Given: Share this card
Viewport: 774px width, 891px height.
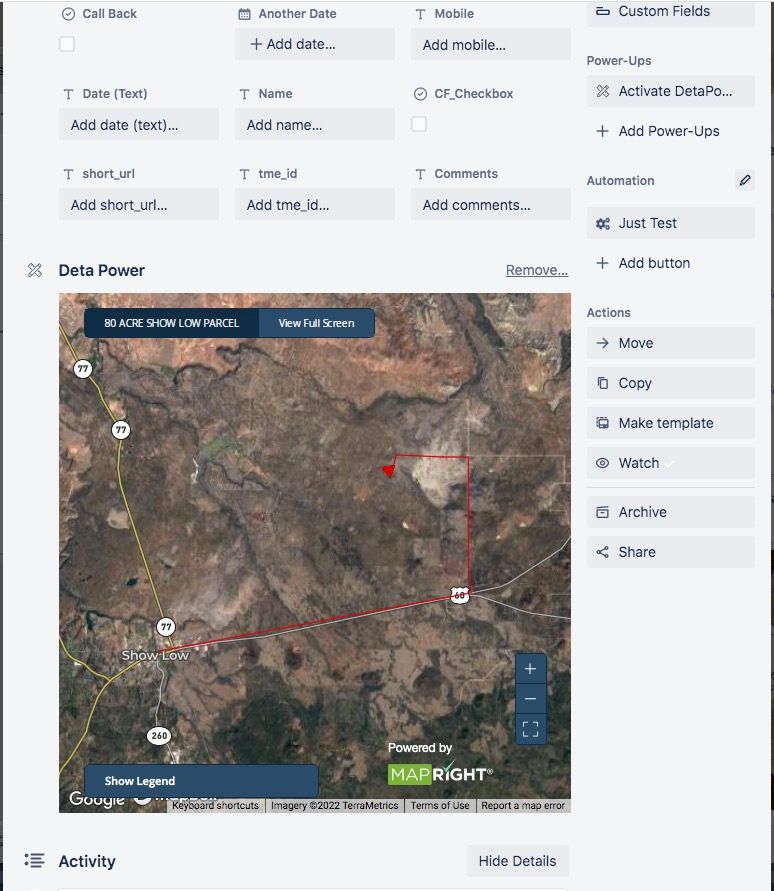Looking at the screenshot, I should pos(671,552).
